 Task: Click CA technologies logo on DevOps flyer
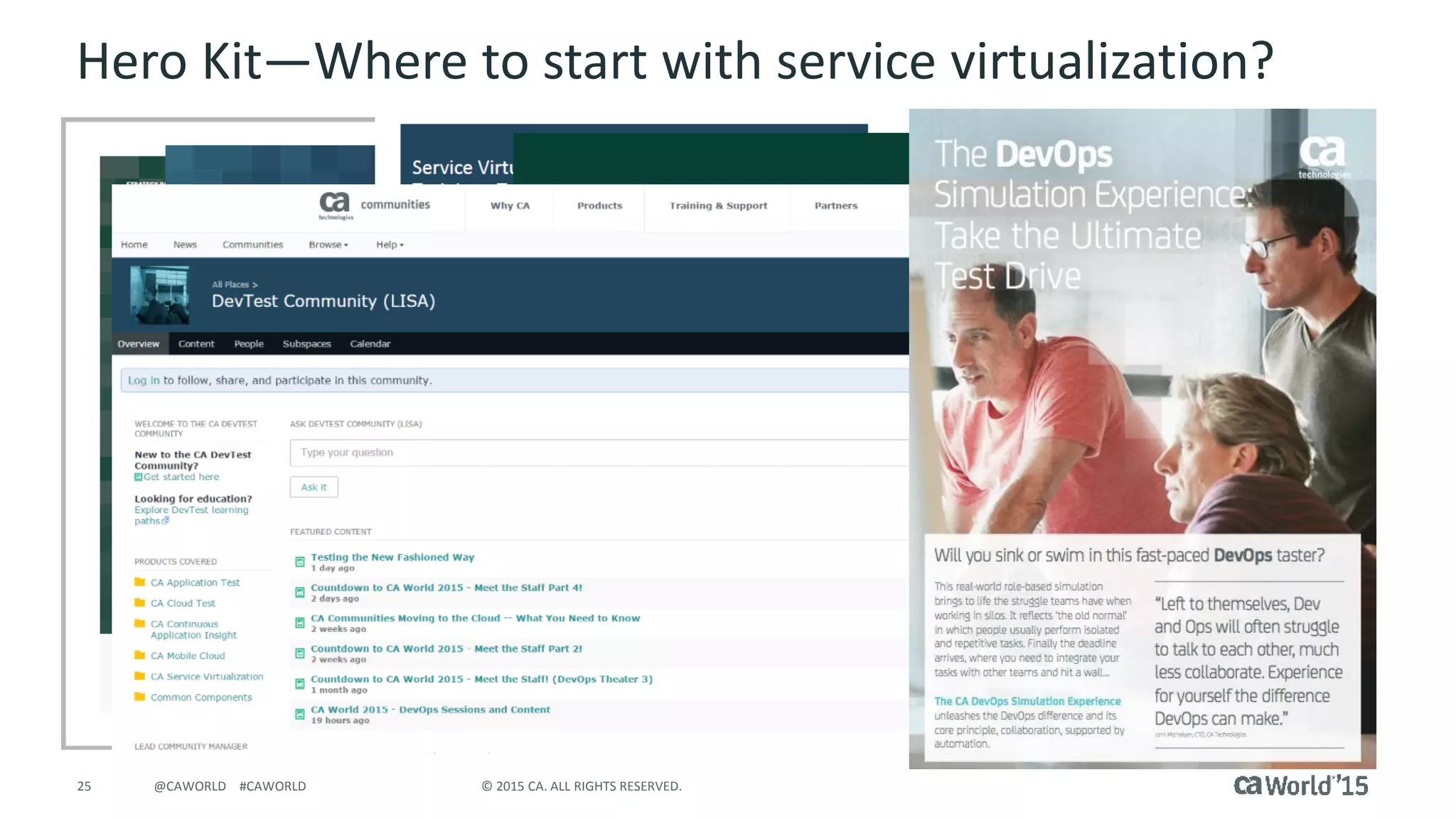(1324, 158)
